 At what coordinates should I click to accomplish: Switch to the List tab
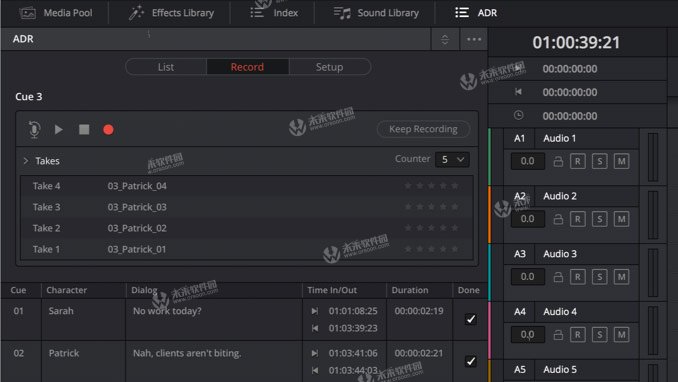click(166, 67)
